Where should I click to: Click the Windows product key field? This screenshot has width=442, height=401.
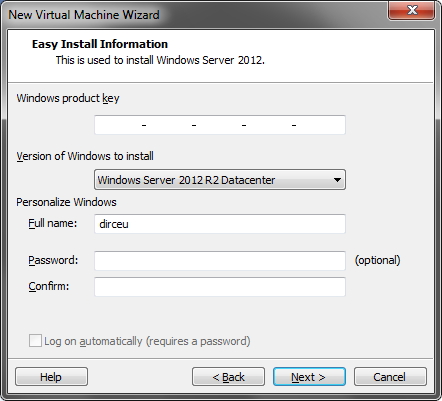point(220,125)
